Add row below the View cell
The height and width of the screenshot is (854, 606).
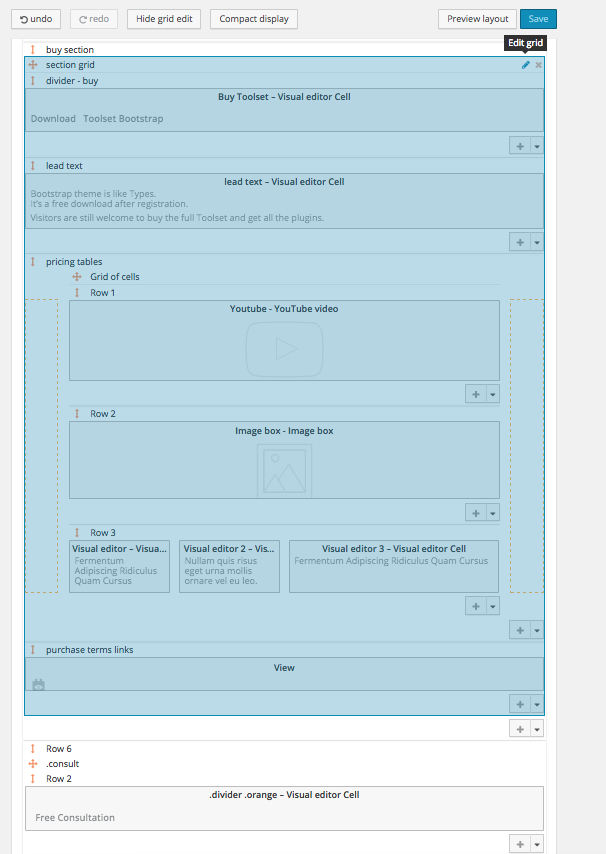[520, 704]
